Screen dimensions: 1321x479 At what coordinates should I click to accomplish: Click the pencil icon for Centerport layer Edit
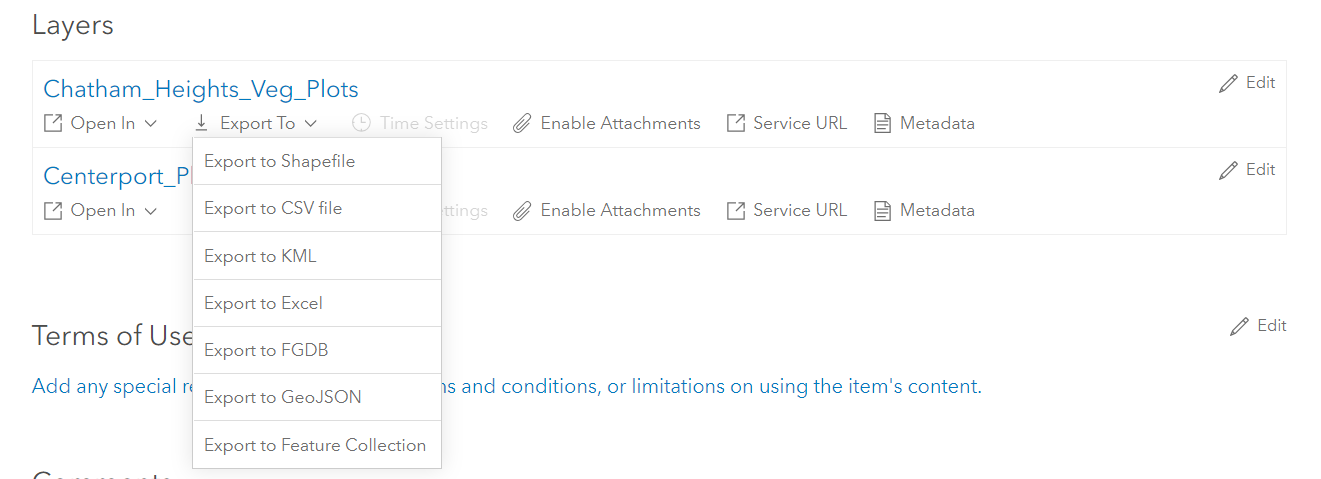tap(1229, 171)
